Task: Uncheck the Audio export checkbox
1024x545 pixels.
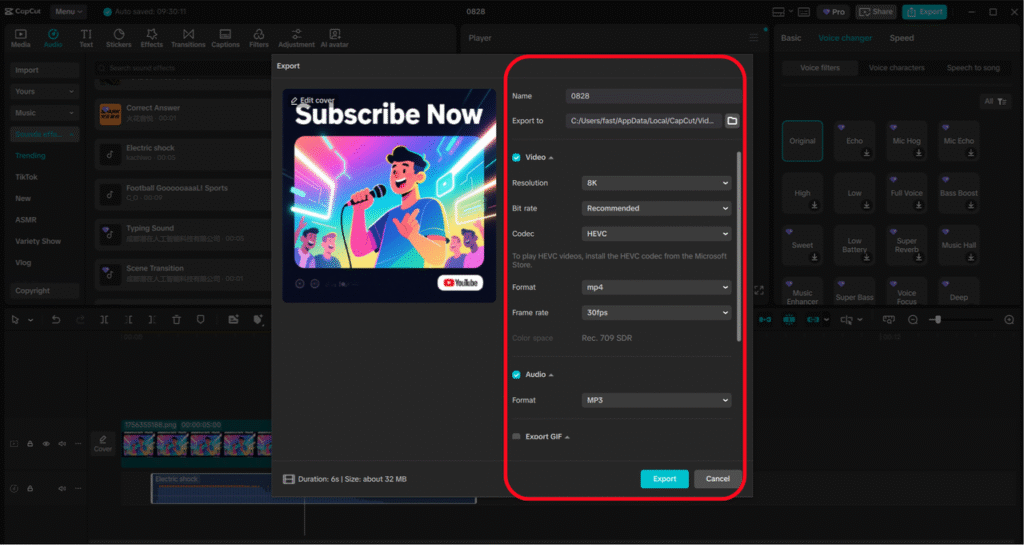Action: coord(516,375)
